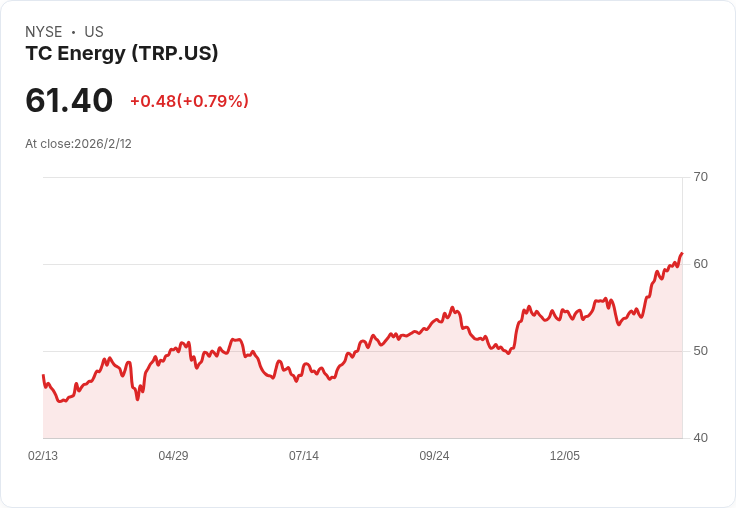The height and width of the screenshot is (508, 736).
Task: Select the 12/05 date marker
Action: coord(565,456)
